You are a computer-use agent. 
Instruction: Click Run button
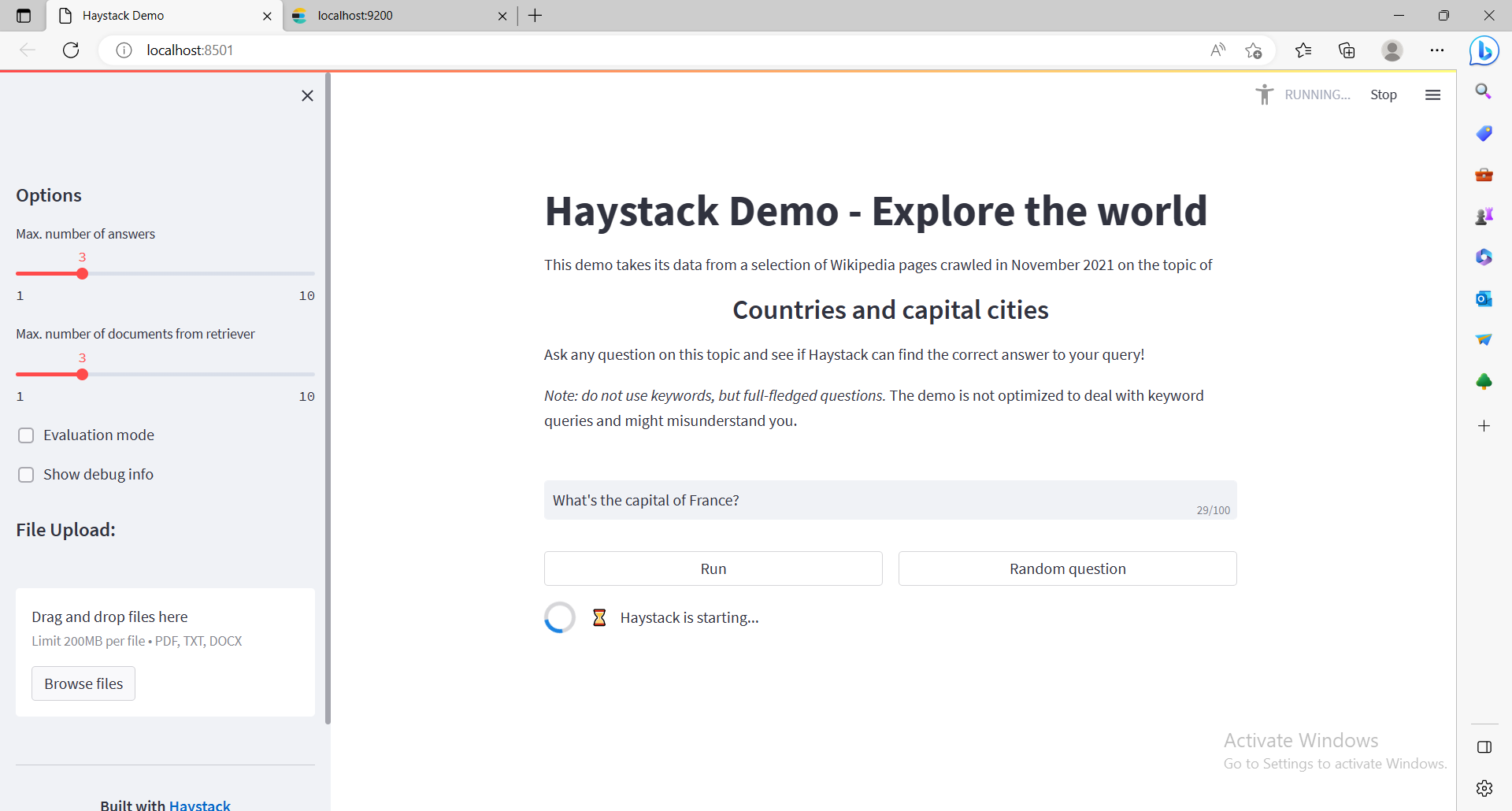tap(713, 568)
